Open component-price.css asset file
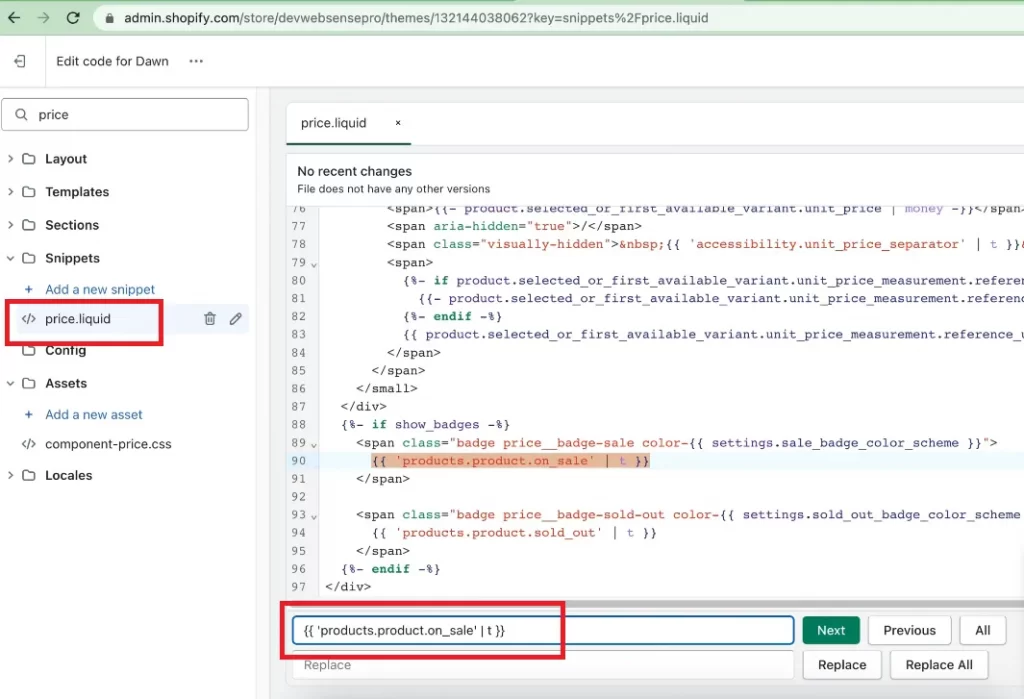1024x699 pixels. (107, 444)
